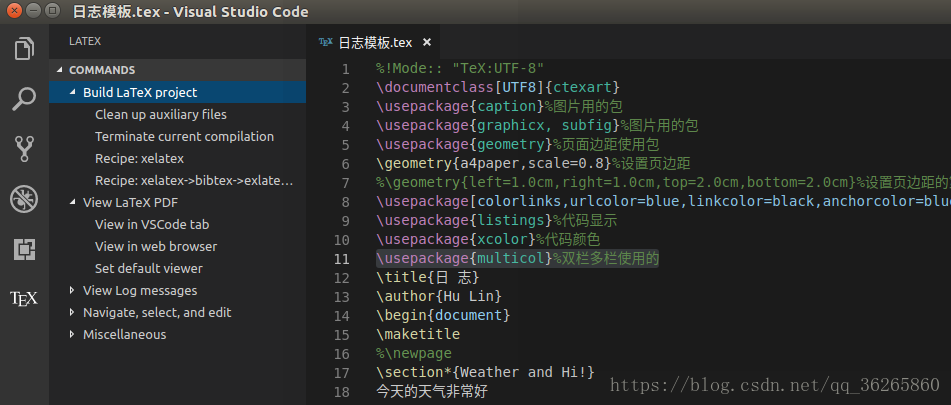Click \section*{Weather and Hi!} line
Screen dimensions: 951x405
click(485, 372)
